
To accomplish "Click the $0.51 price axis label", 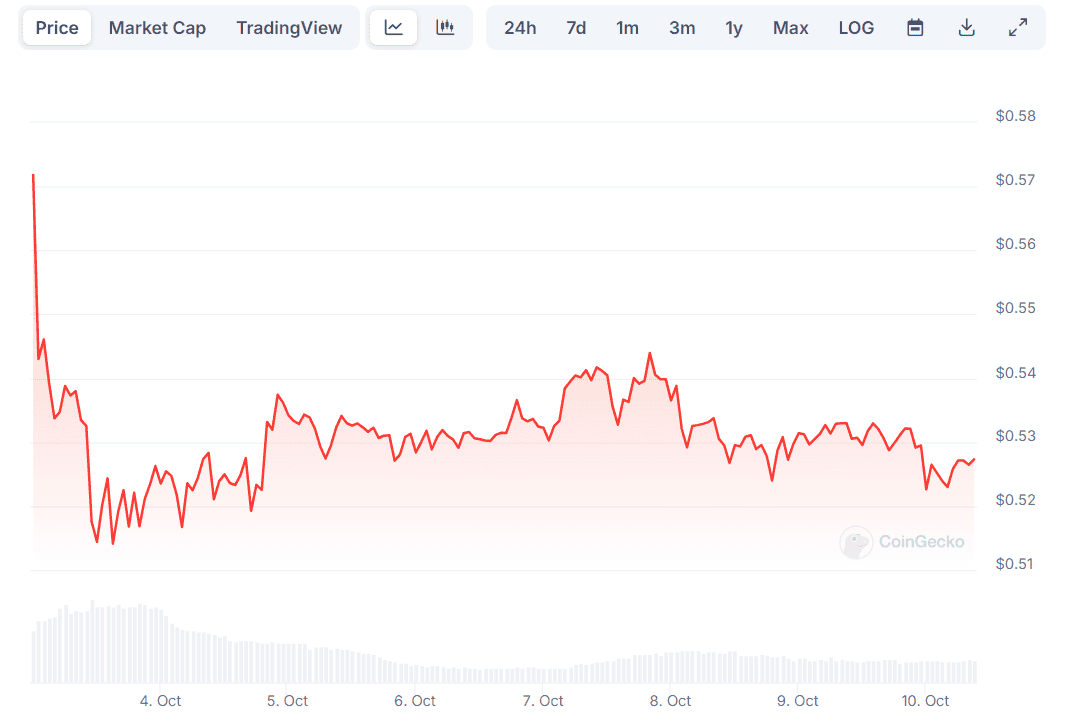I will click(x=1014, y=564).
